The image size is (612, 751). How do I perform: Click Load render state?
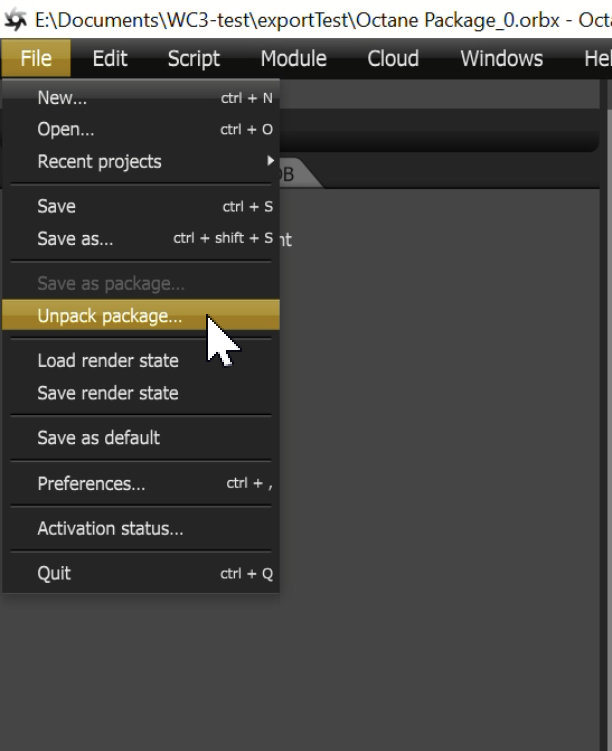[x=108, y=360]
